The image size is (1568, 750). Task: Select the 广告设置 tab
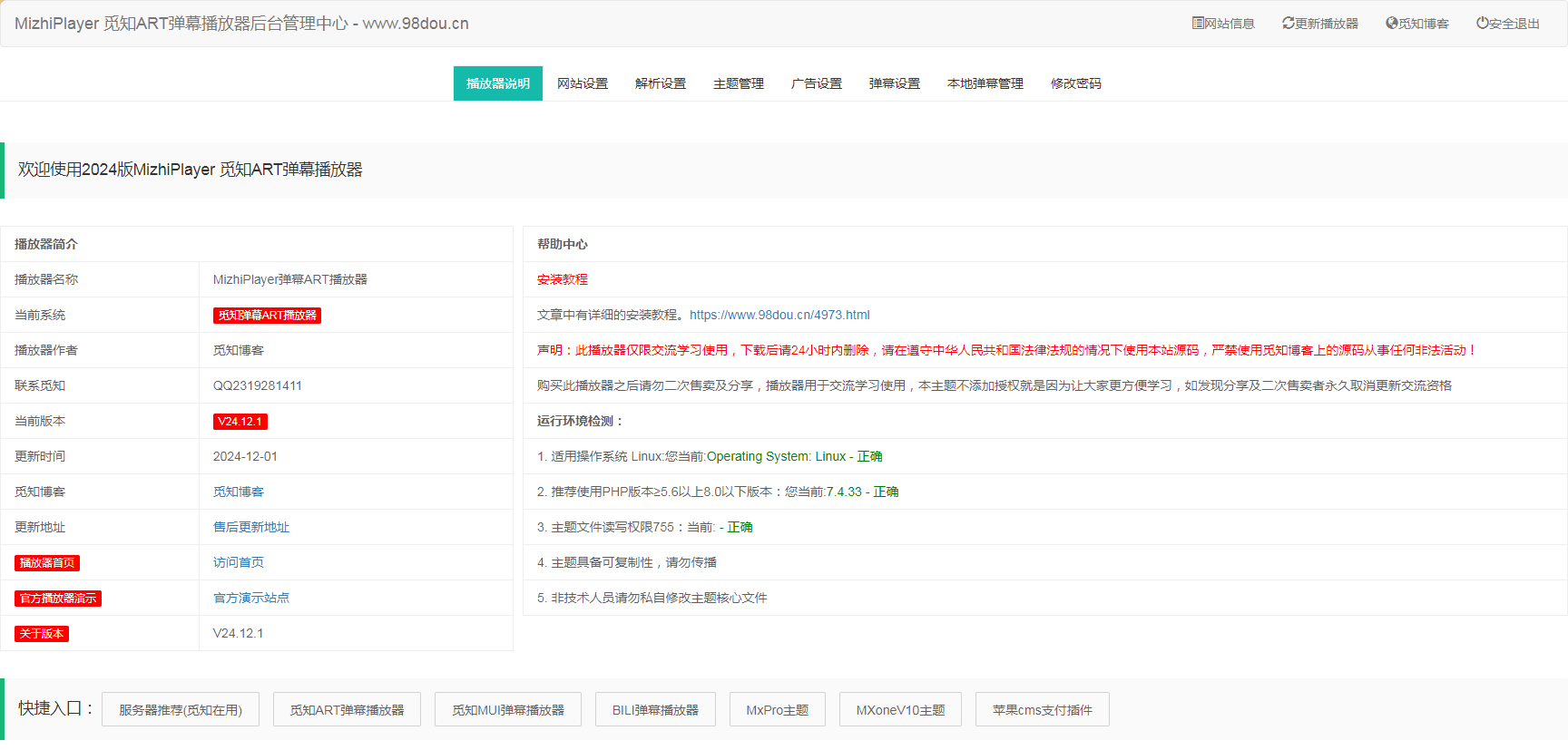817,83
